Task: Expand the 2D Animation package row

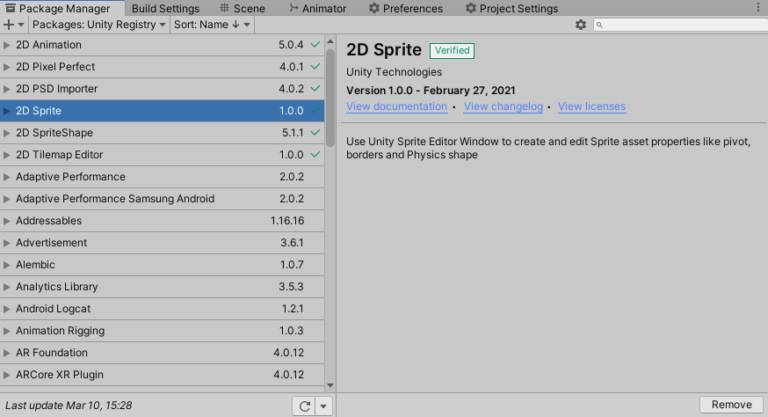Action: coord(6,45)
